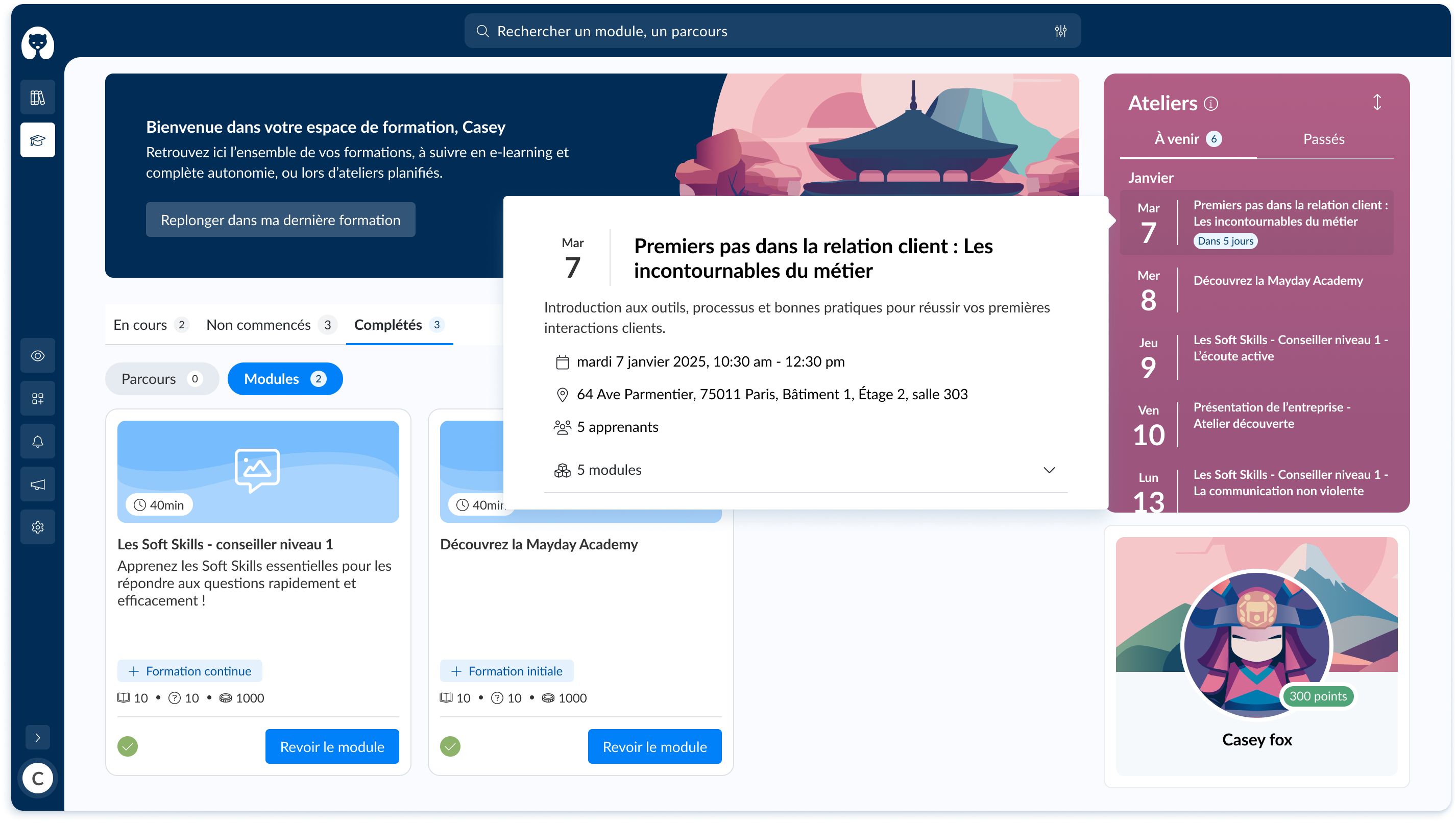Open search filter sliders icon

[1060, 31]
